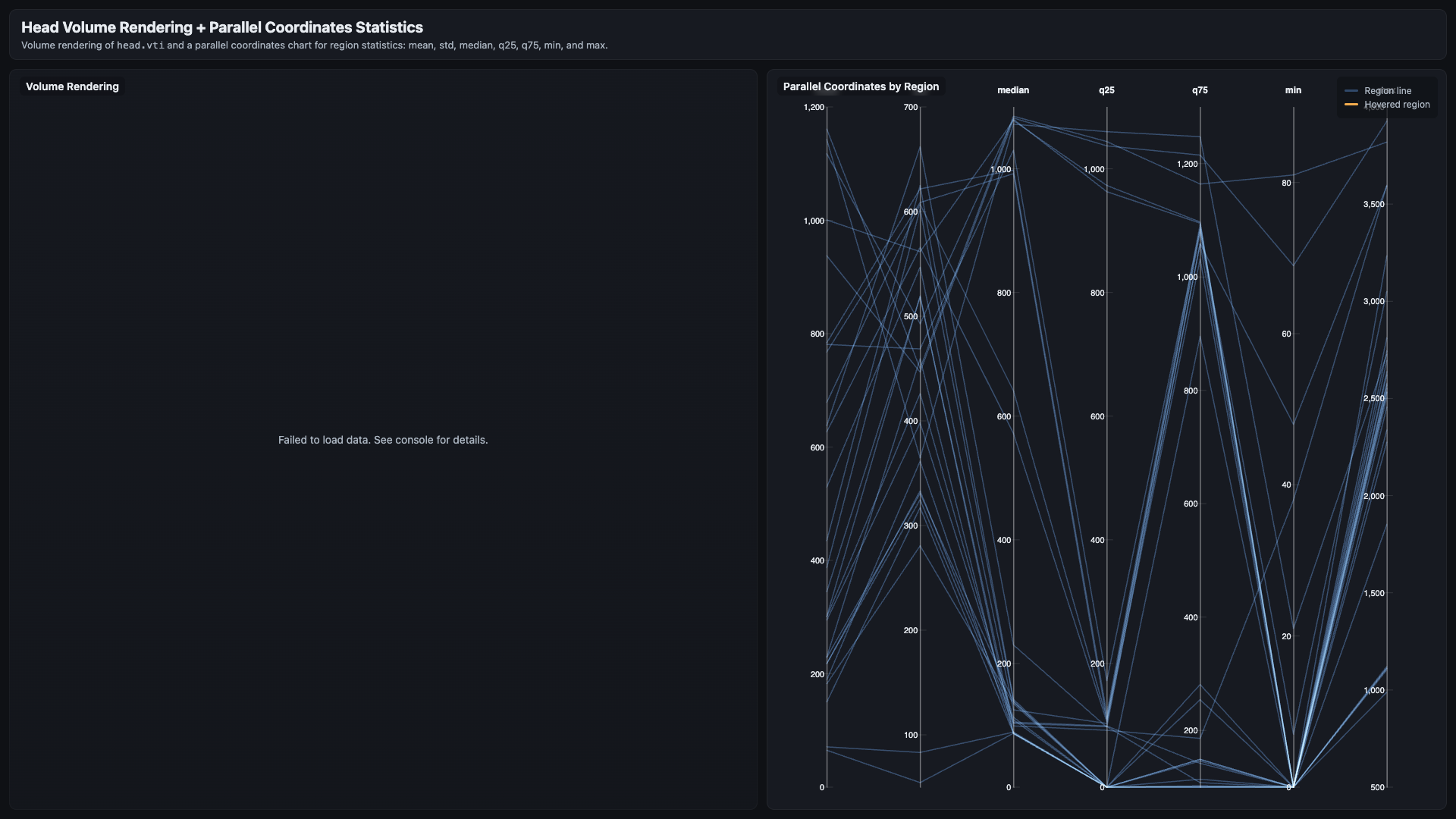Click the head.vti filename in subtitle
1456x819 pixels.
point(140,45)
